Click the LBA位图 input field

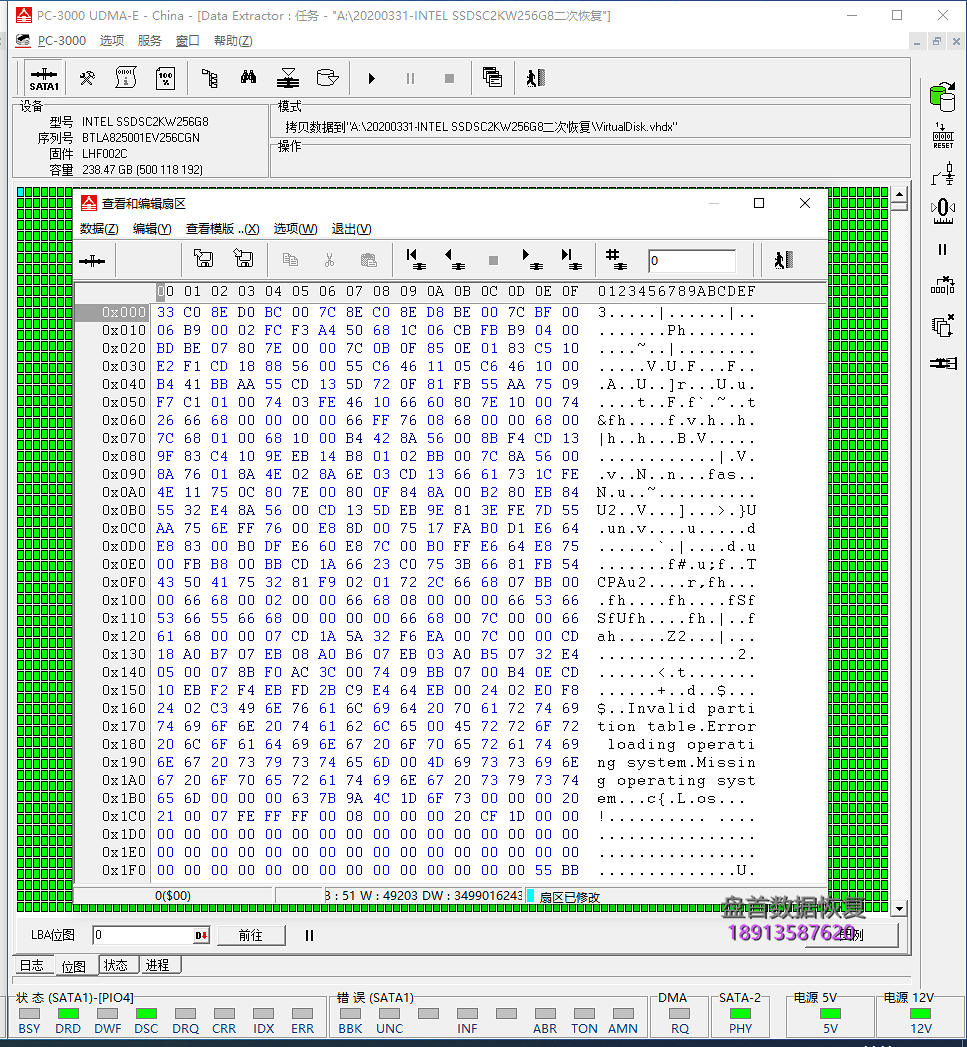[143, 935]
